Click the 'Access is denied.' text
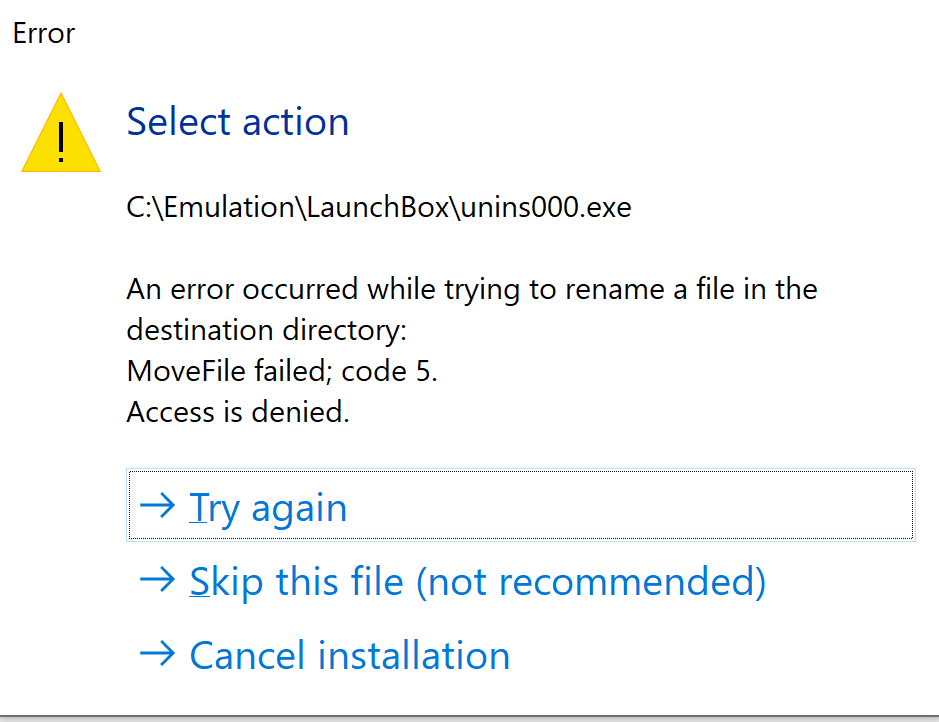Viewport: 939px width, 722px height. 238,412
